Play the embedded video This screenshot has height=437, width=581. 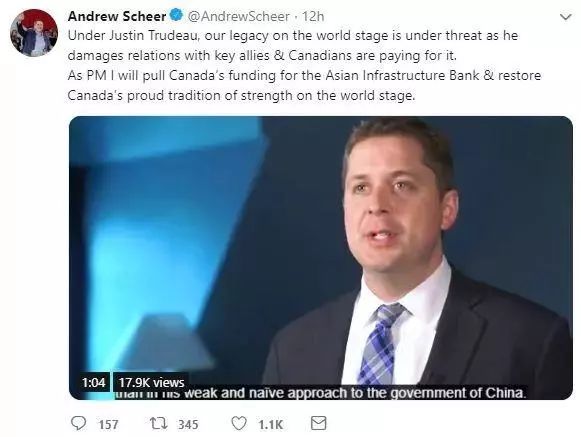point(321,258)
